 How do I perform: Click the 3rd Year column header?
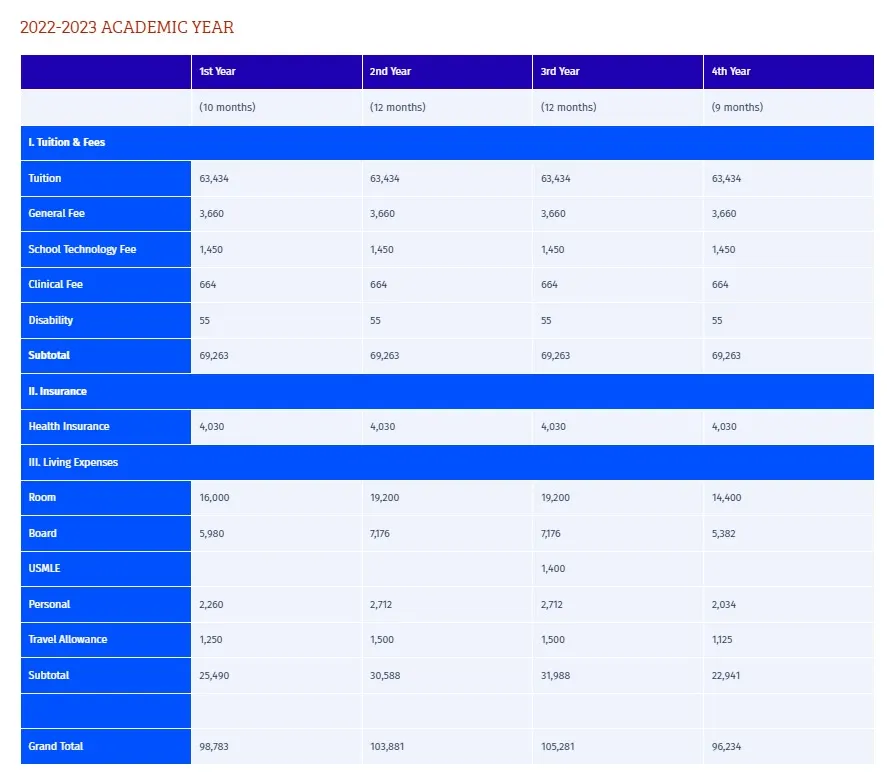[x=560, y=72]
